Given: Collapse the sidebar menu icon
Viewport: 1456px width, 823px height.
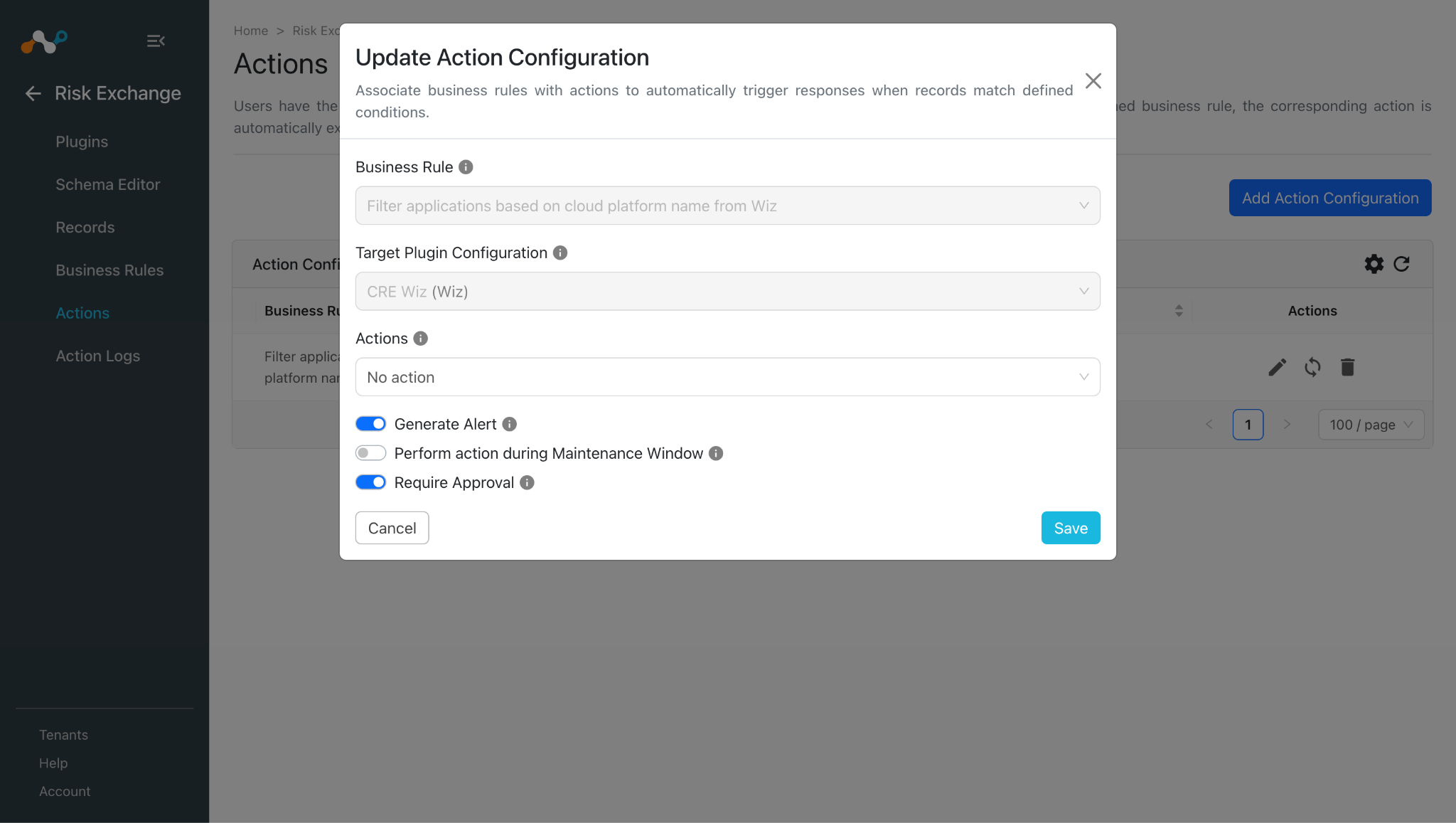Looking at the screenshot, I should pos(156,41).
